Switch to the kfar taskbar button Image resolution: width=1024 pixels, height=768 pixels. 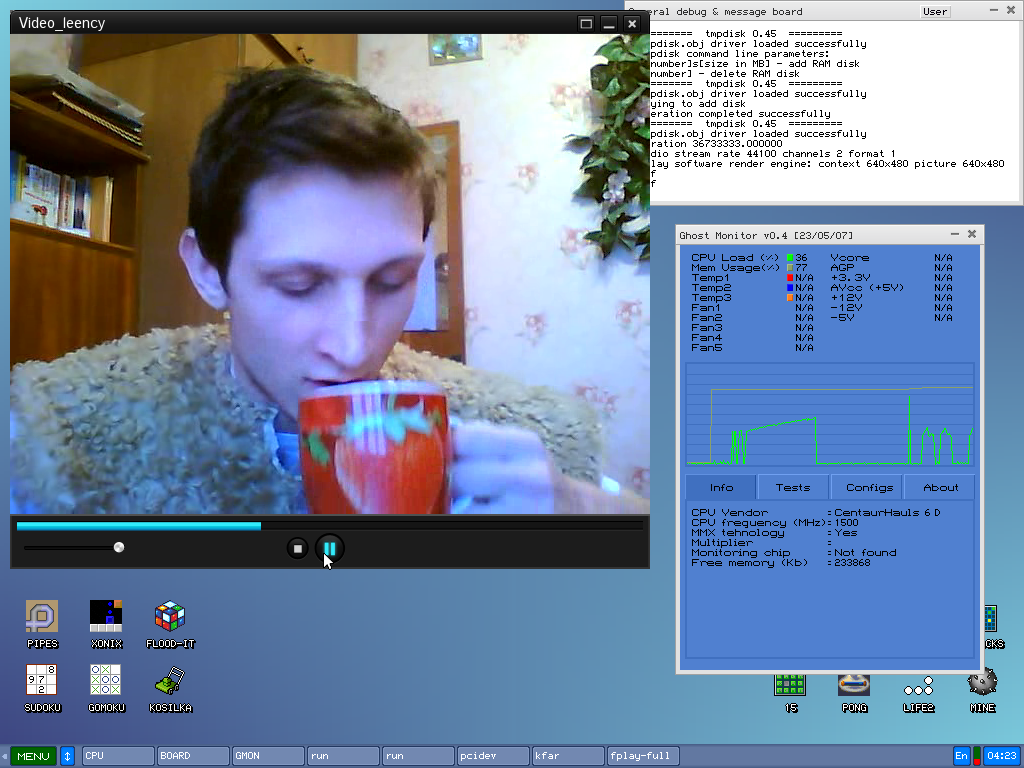click(x=567, y=756)
